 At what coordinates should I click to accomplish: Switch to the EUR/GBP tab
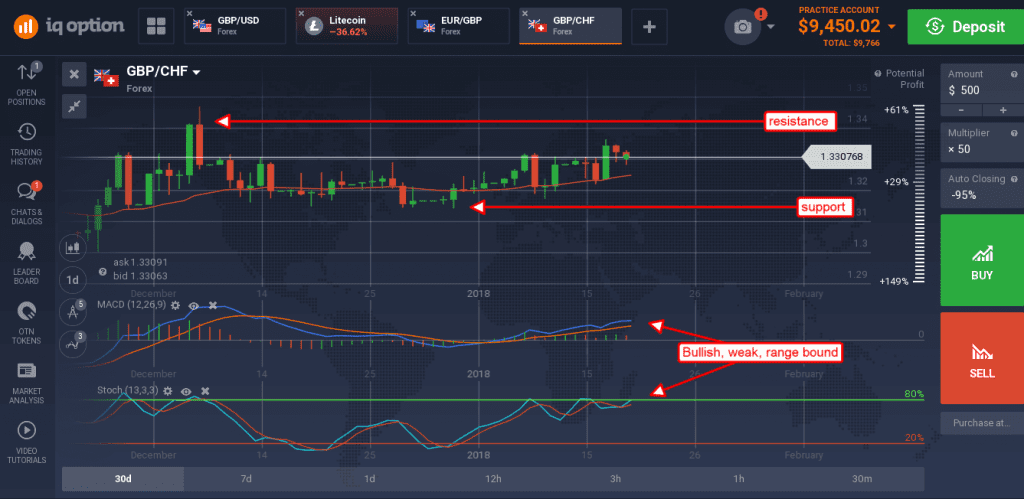pyautogui.click(x=459, y=26)
